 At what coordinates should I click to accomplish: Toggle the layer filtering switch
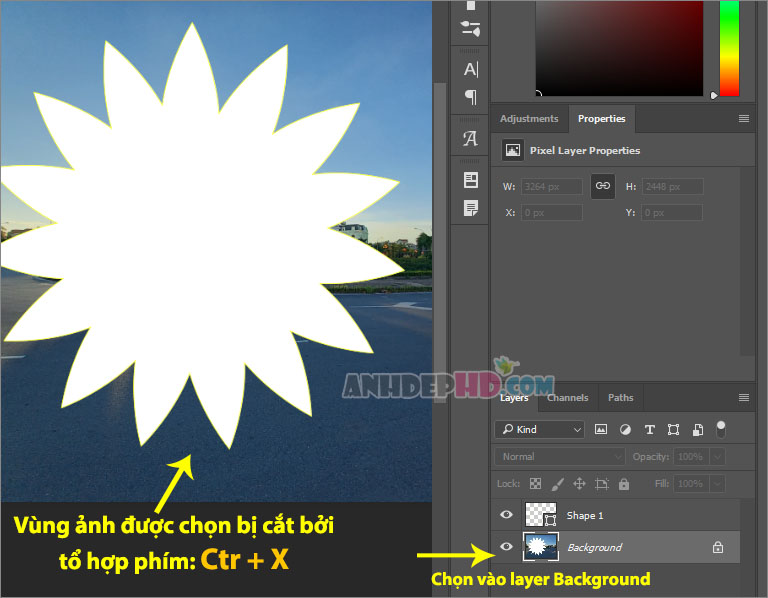point(720,429)
